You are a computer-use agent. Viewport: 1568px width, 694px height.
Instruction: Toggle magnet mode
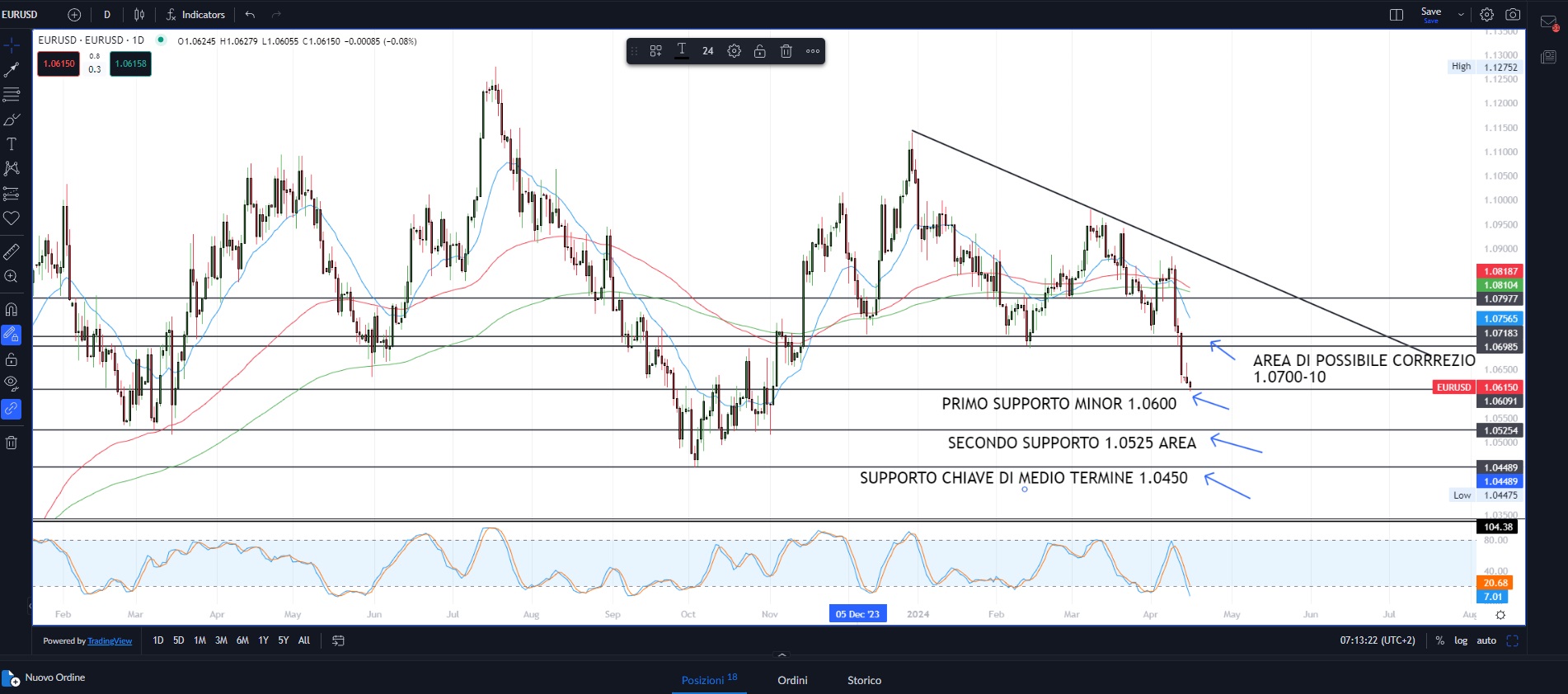(x=12, y=310)
